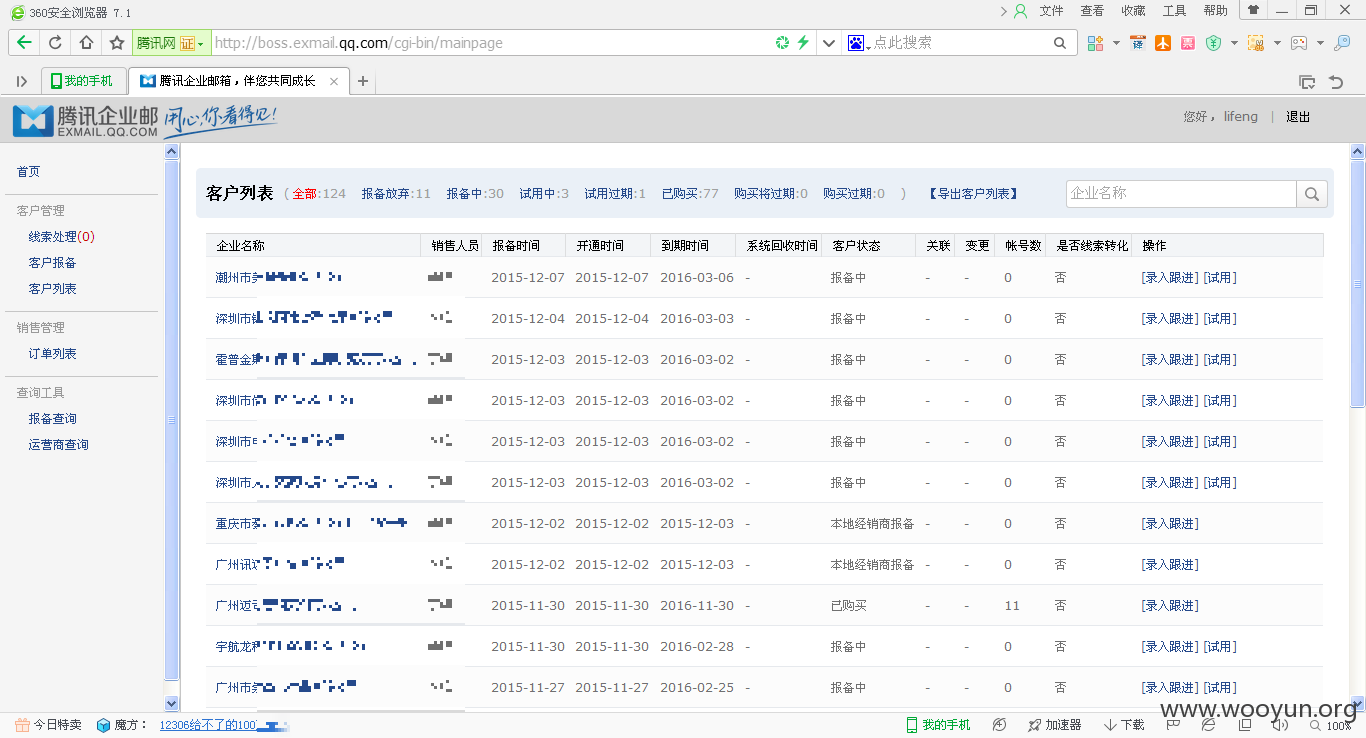Viewport: 1366px width, 738px height.
Task: Open 下载 downloads in status bar
Action: (x=1124, y=725)
